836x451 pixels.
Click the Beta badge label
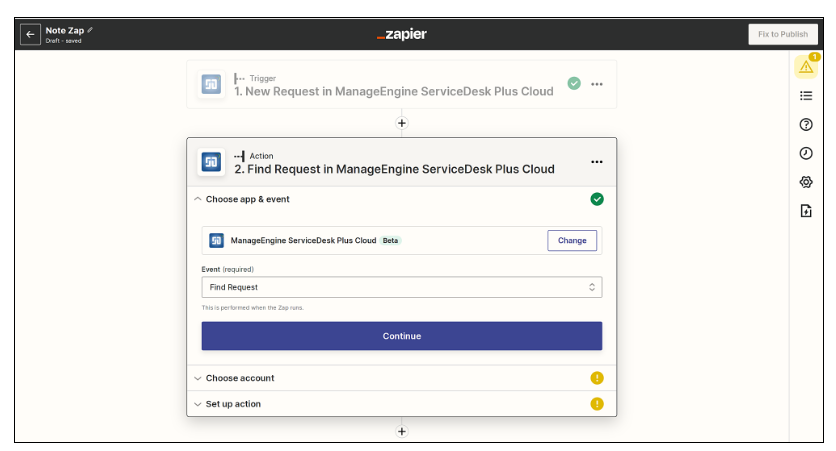pyautogui.click(x=390, y=240)
